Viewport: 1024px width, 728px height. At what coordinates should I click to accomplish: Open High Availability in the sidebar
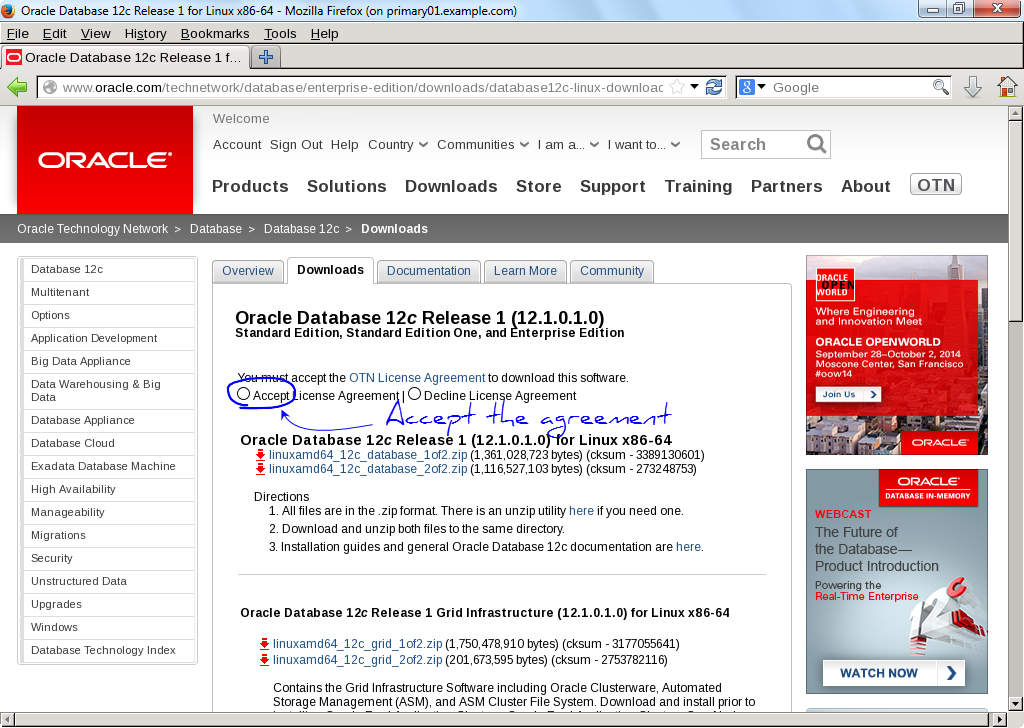(109, 489)
